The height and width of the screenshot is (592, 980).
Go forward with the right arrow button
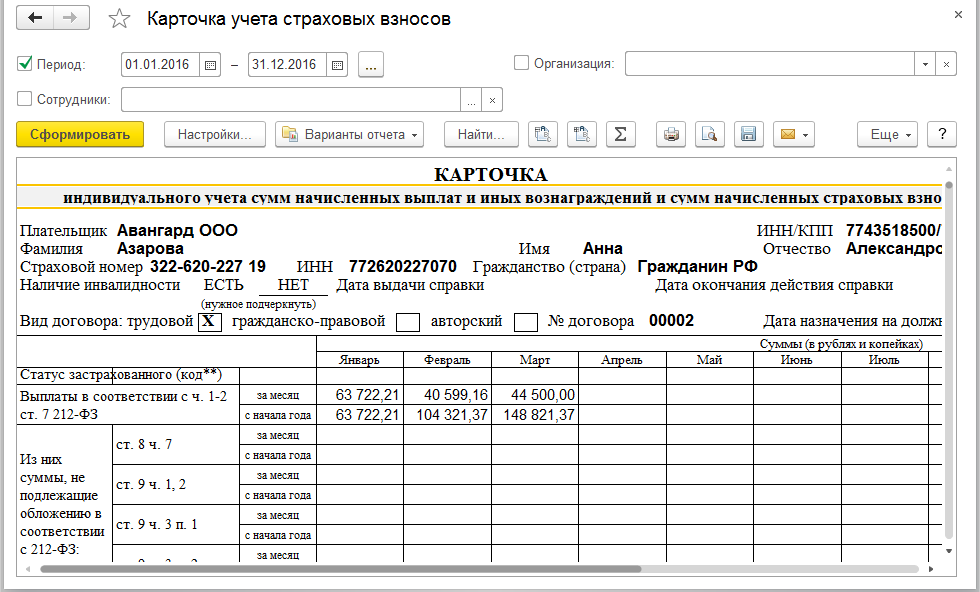pos(71,18)
